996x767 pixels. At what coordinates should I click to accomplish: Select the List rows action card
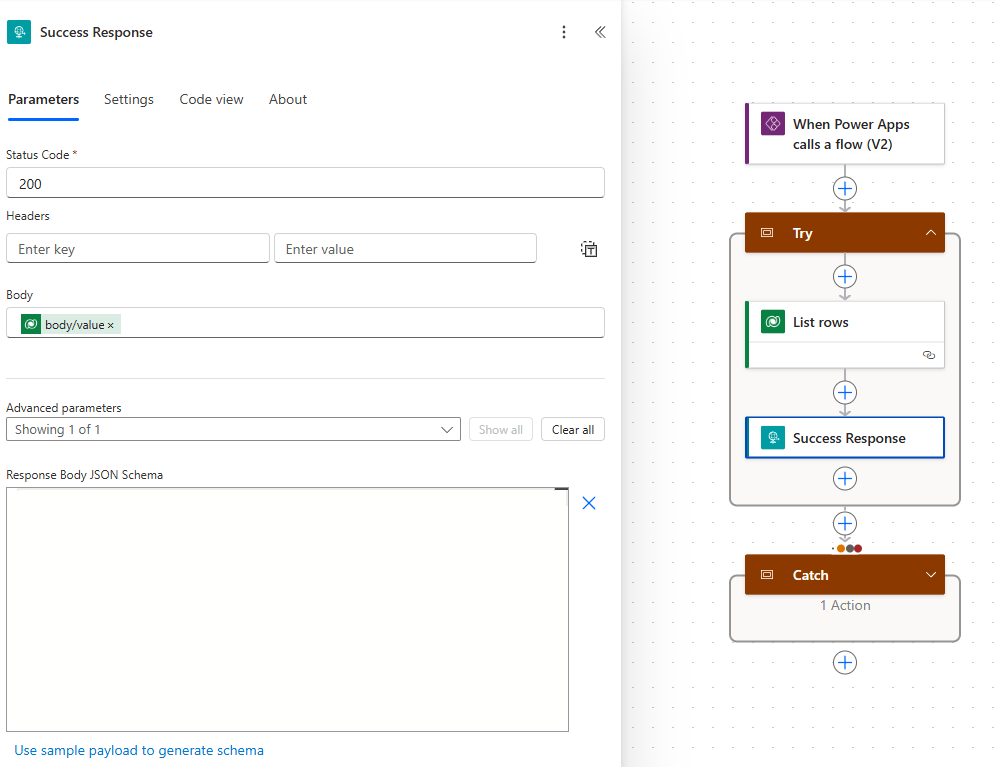(x=845, y=322)
